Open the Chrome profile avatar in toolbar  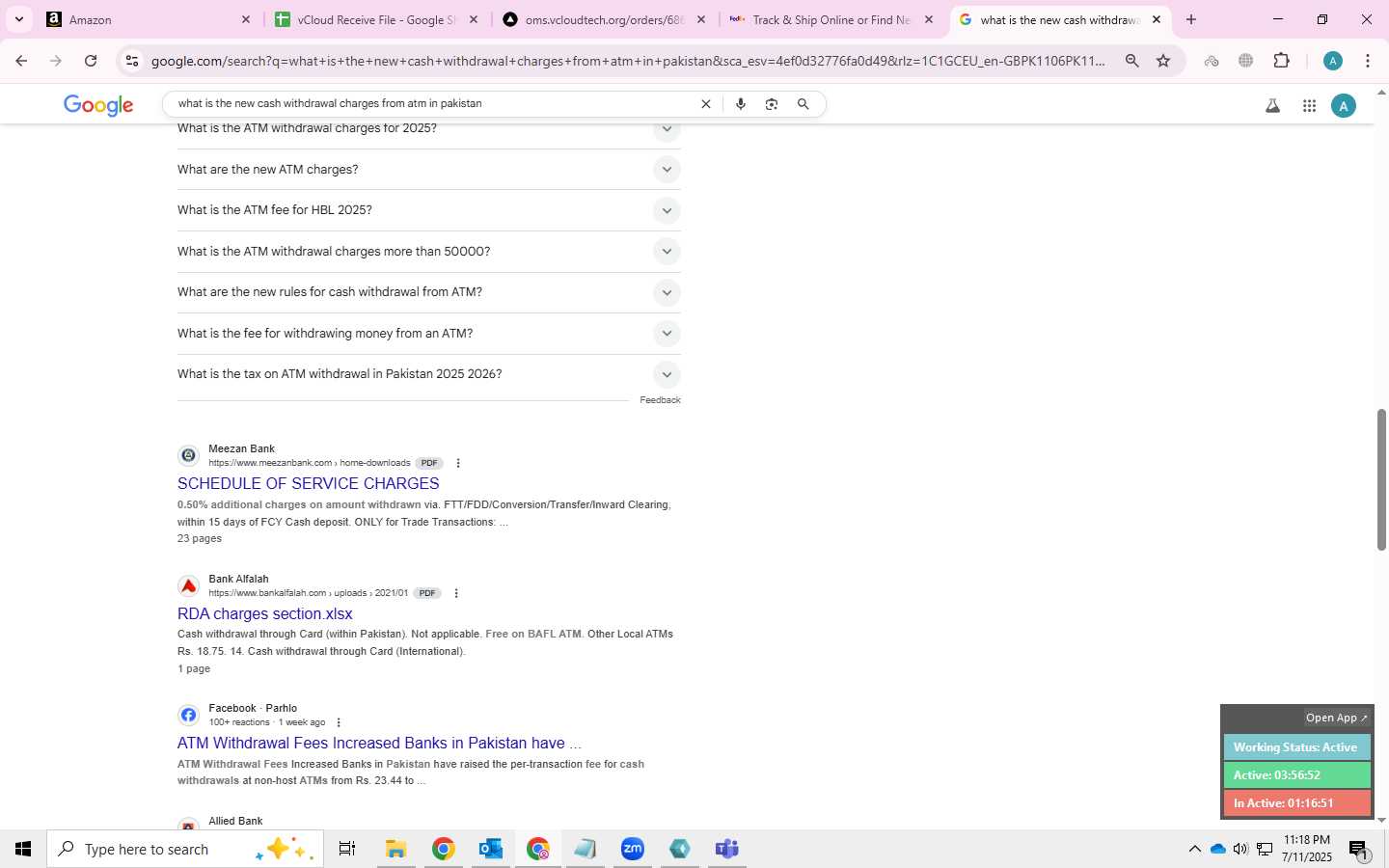(1333, 61)
